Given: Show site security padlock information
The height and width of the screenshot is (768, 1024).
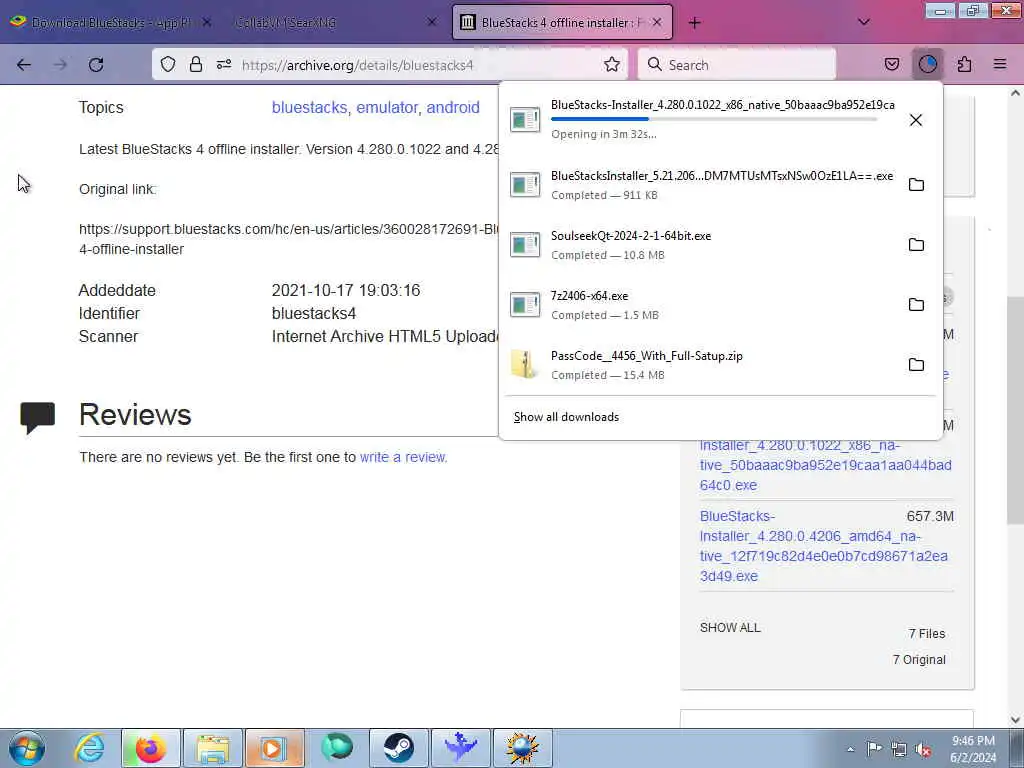Looking at the screenshot, I should pyautogui.click(x=195, y=64).
